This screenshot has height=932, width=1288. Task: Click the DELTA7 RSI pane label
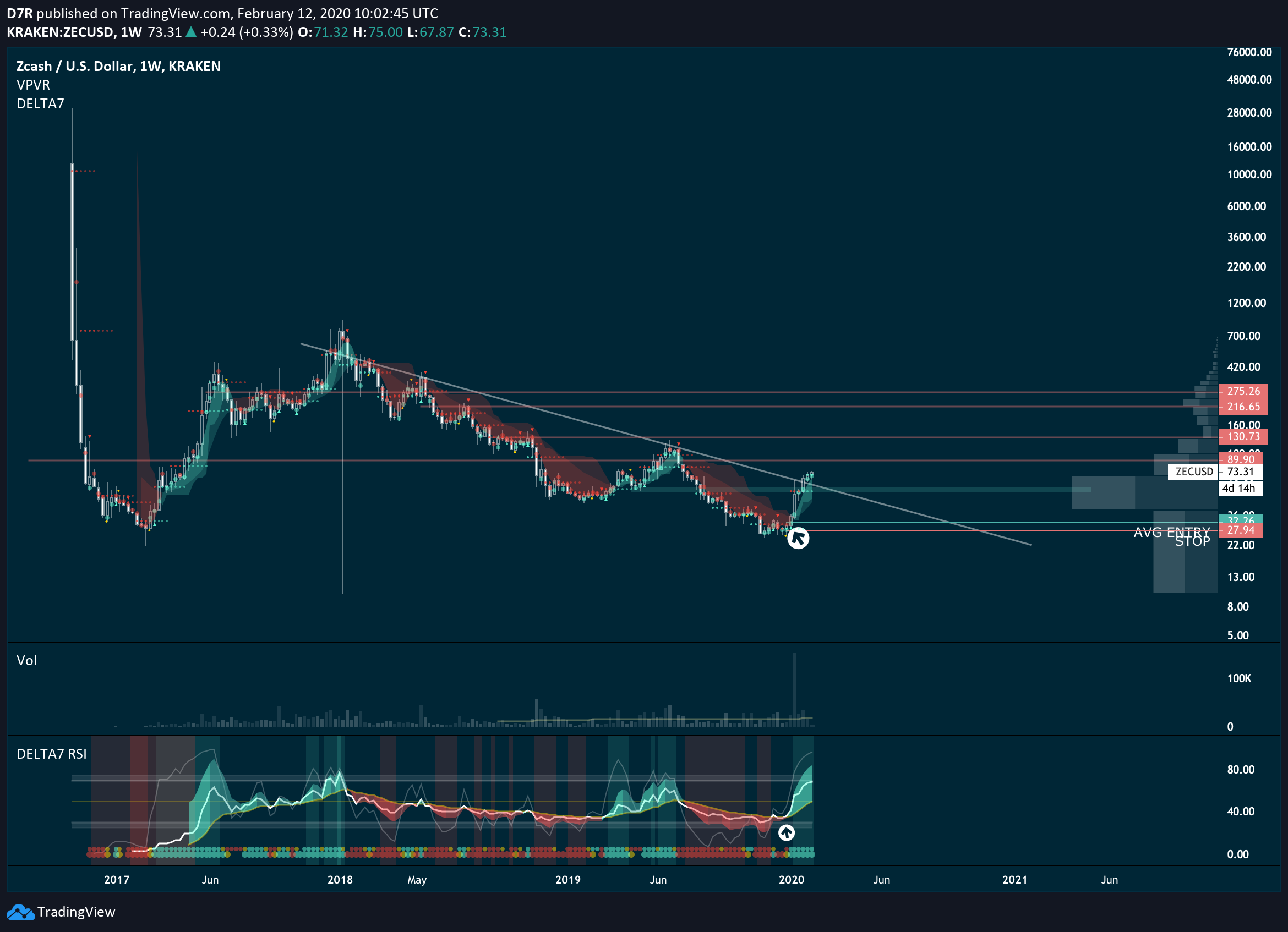(x=52, y=754)
